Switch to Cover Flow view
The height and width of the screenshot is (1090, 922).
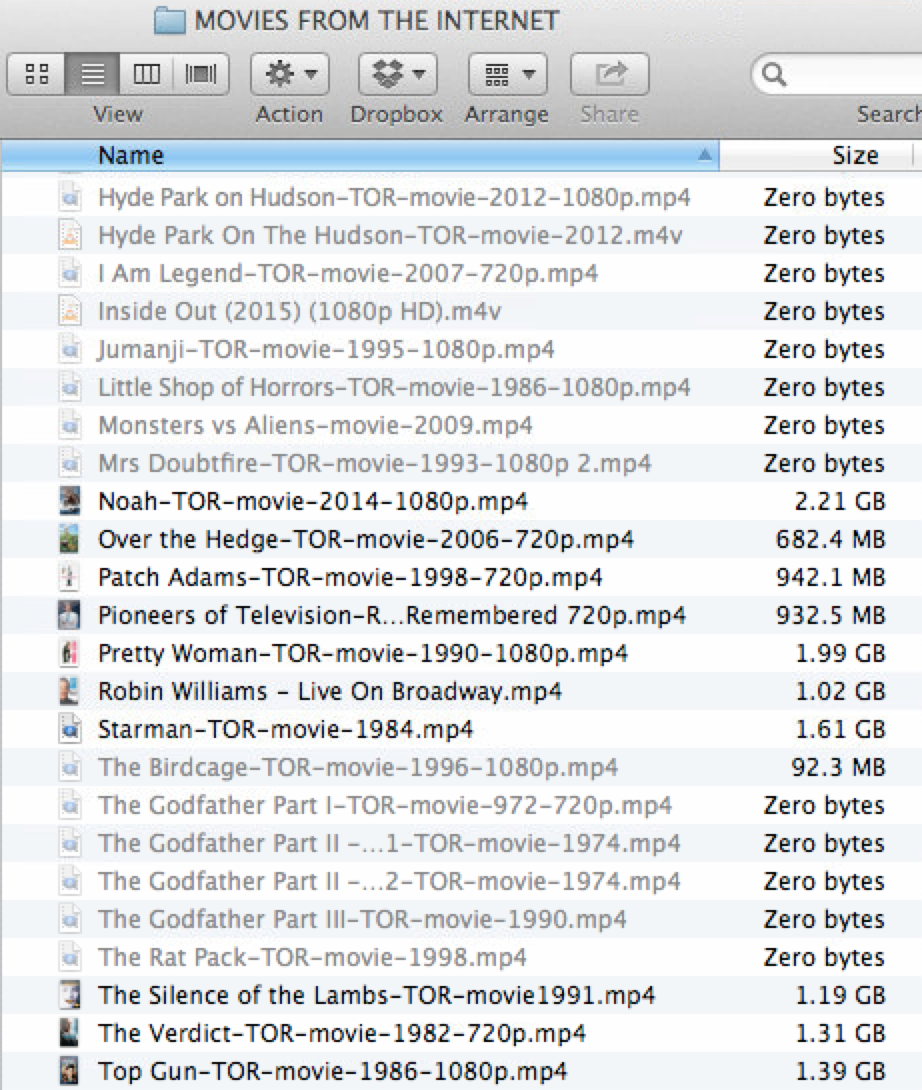point(200,74)
